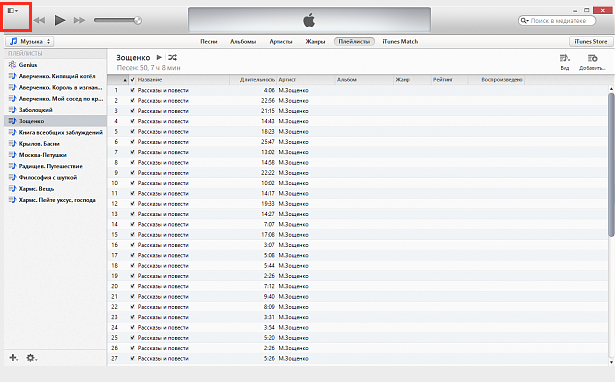Sort by the Длительность column header
The image size is (615, 382).
tap(253, 80)
